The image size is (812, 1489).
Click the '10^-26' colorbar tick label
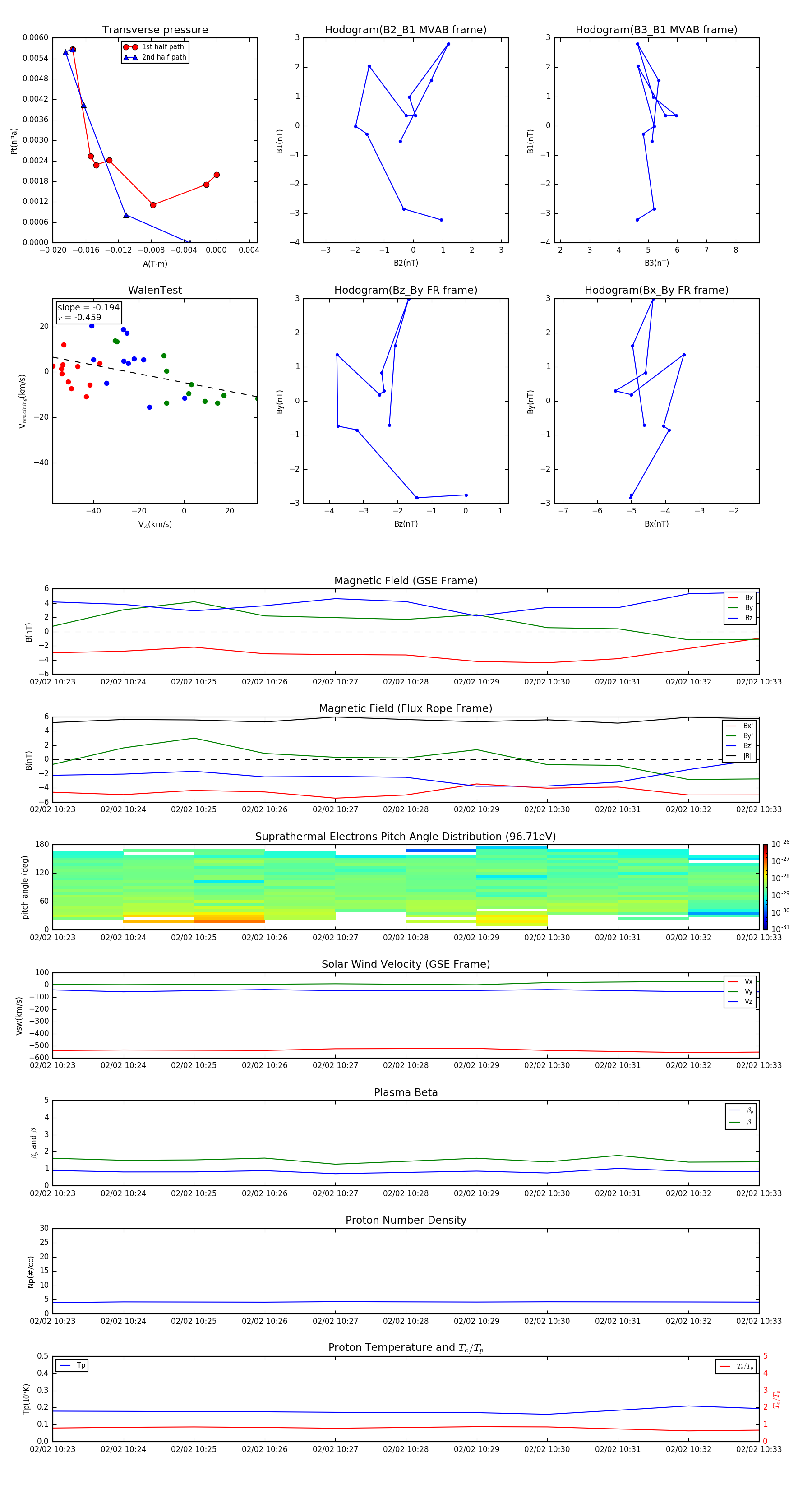[x=780, y=844]
